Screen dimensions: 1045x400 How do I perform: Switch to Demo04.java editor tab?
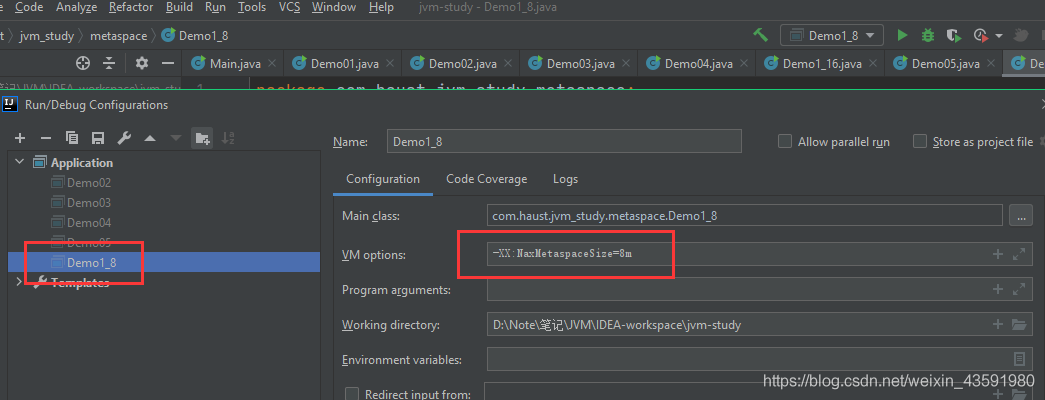pyautogui.click(x=698, y=64)
